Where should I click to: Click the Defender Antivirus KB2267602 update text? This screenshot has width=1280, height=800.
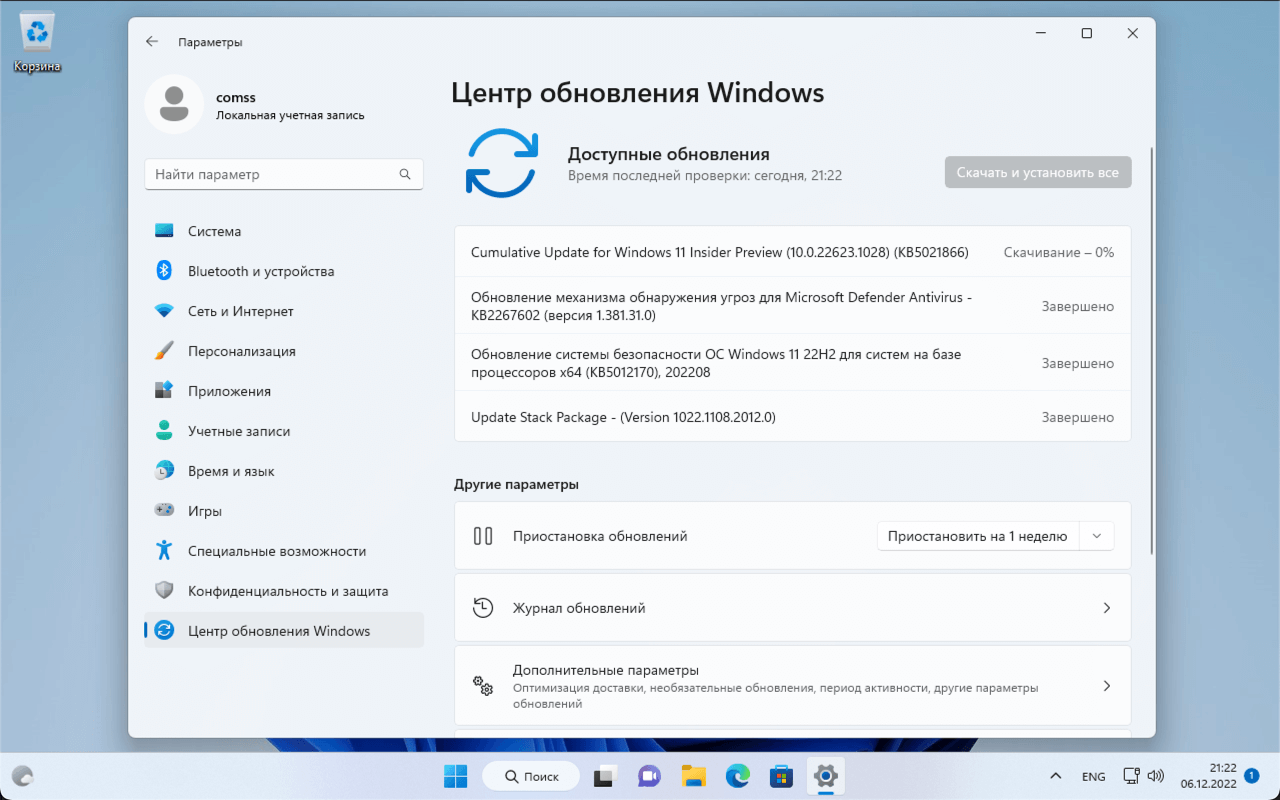coord(721,306)
